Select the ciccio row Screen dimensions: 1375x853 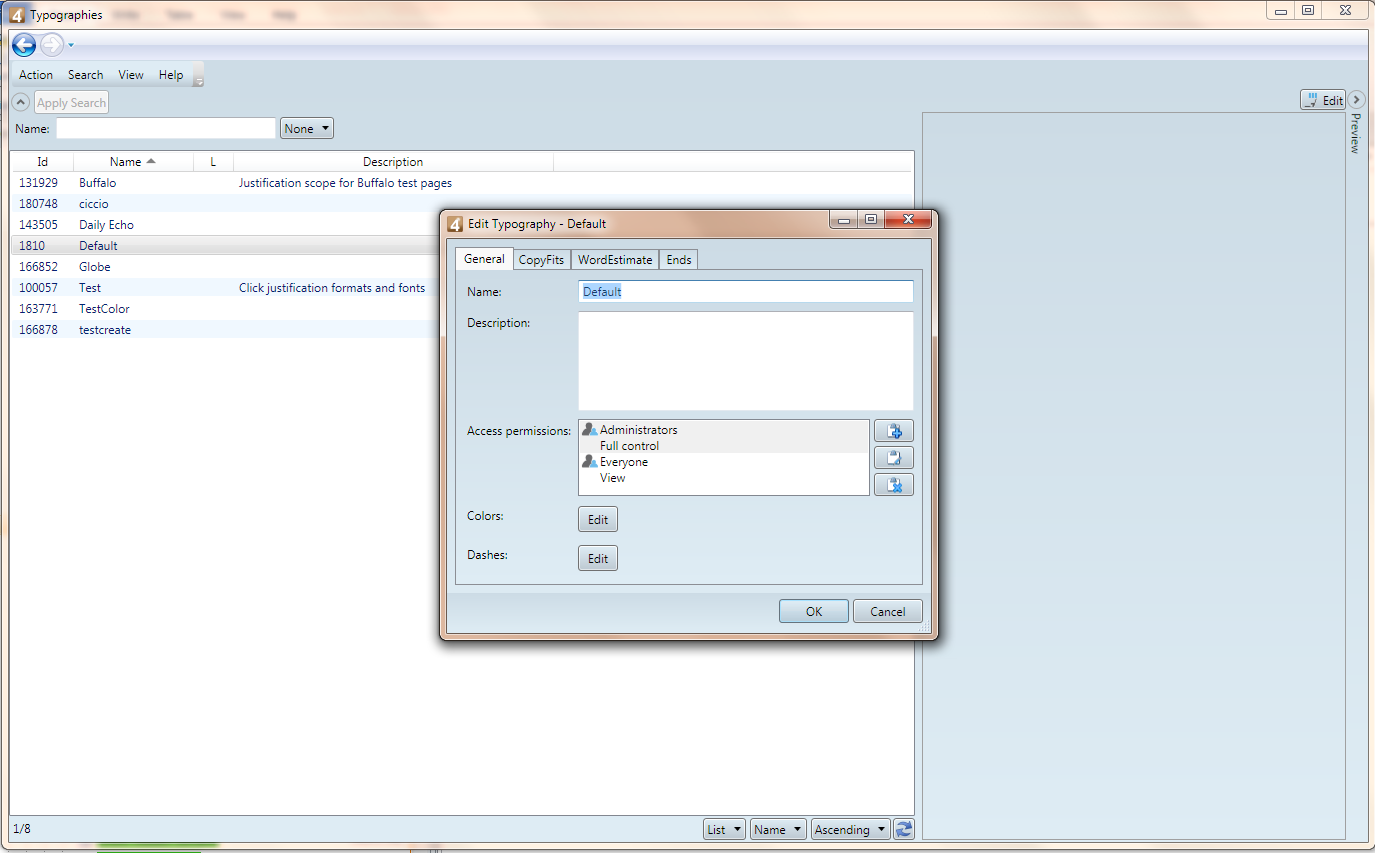pos(462,204)
